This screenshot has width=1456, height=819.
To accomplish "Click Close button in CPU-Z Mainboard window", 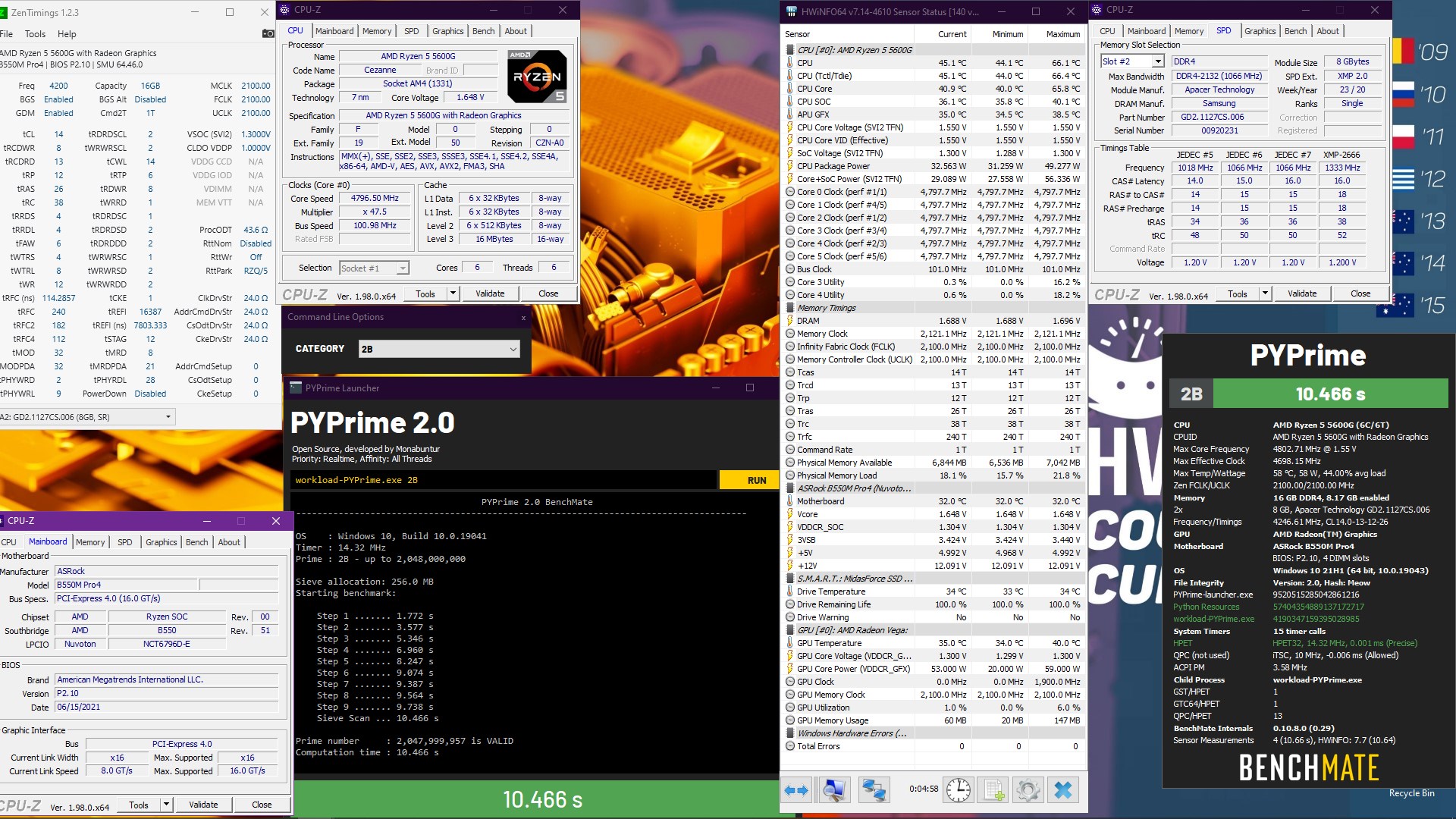I will click(262, 805).
